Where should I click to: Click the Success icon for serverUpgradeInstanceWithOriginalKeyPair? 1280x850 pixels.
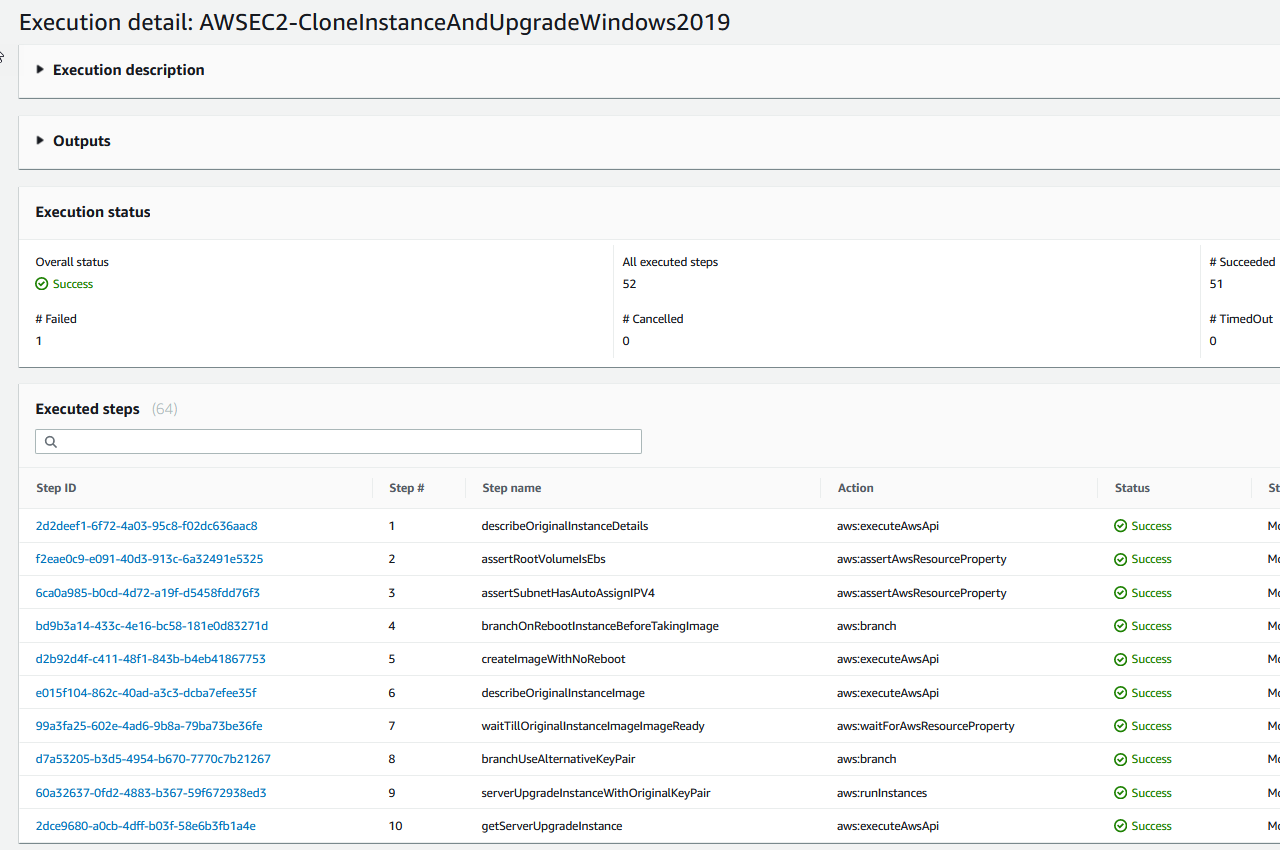[x=1120, y=792]
